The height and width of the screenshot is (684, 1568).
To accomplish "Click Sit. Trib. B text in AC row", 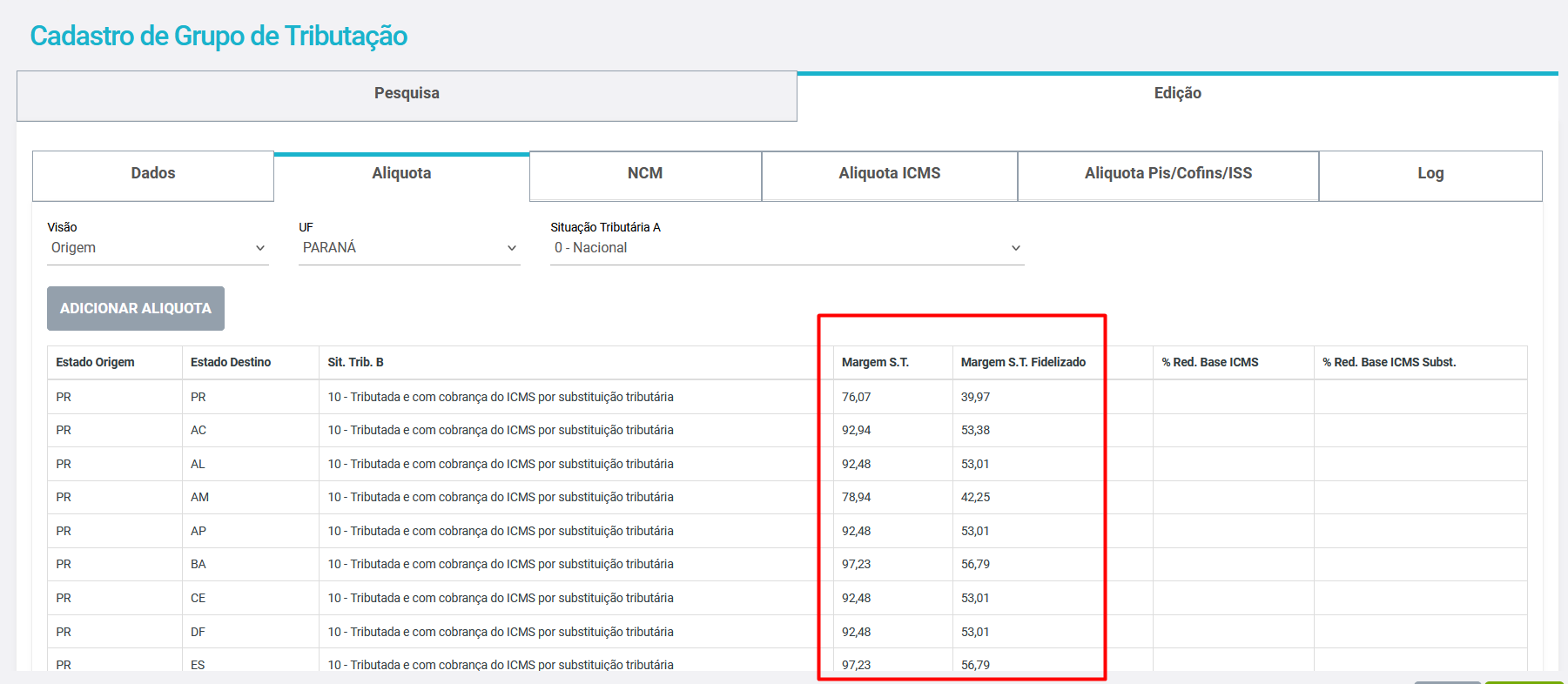I will pyautogui.click(x=501, y=430).
